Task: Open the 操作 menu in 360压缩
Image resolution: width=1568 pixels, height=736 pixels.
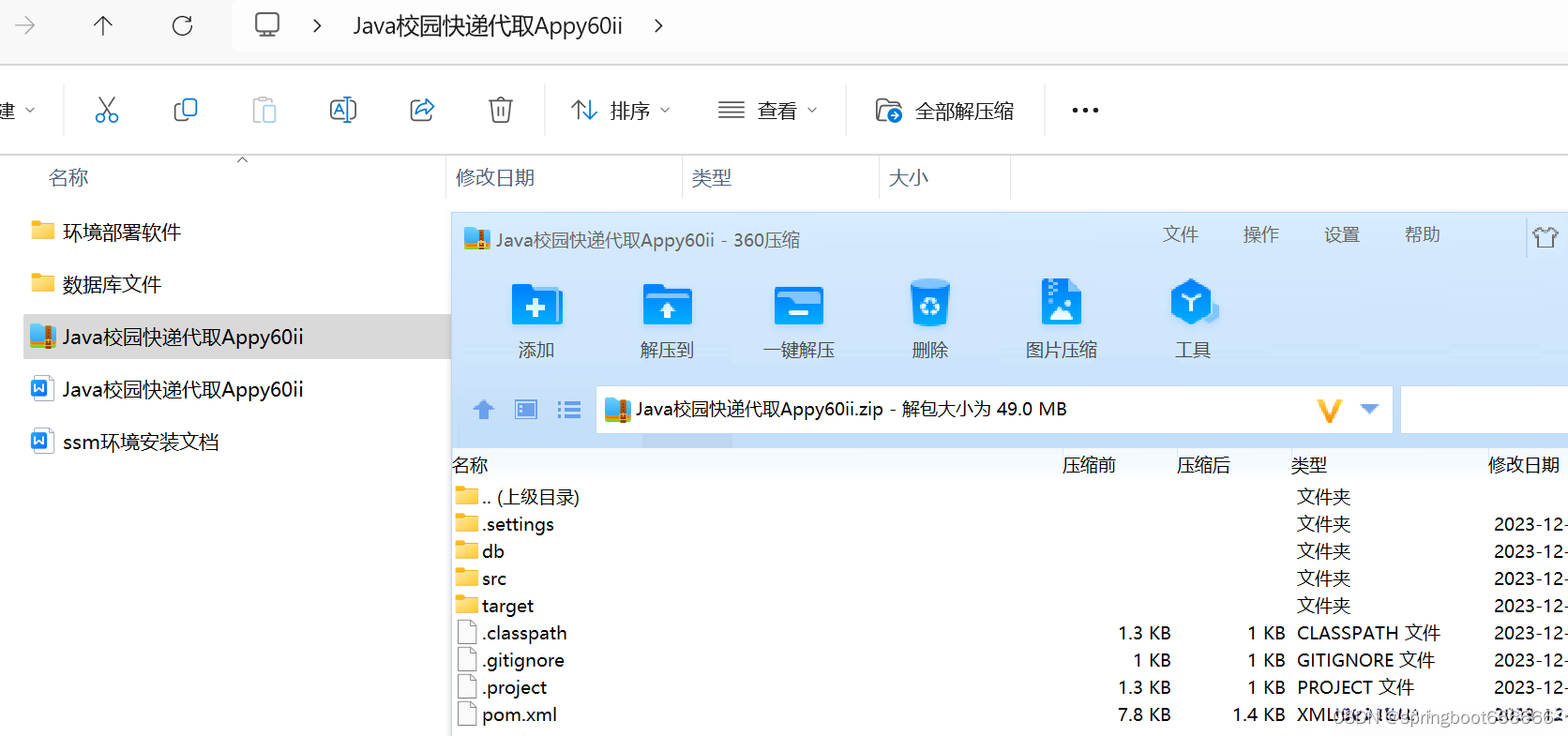Action: click(1261, 234)
